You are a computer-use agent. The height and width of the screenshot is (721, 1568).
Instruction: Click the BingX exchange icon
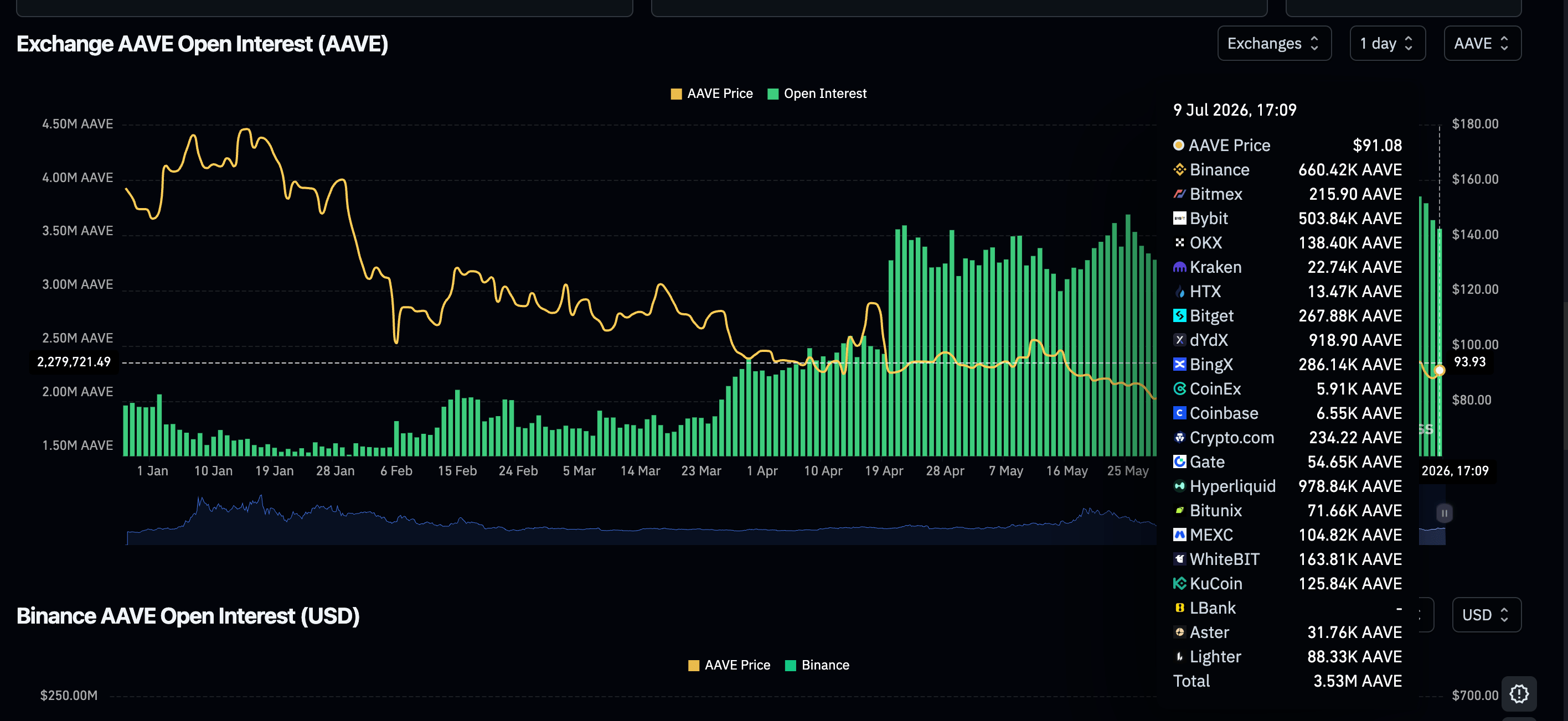[x=1179, y=365]
